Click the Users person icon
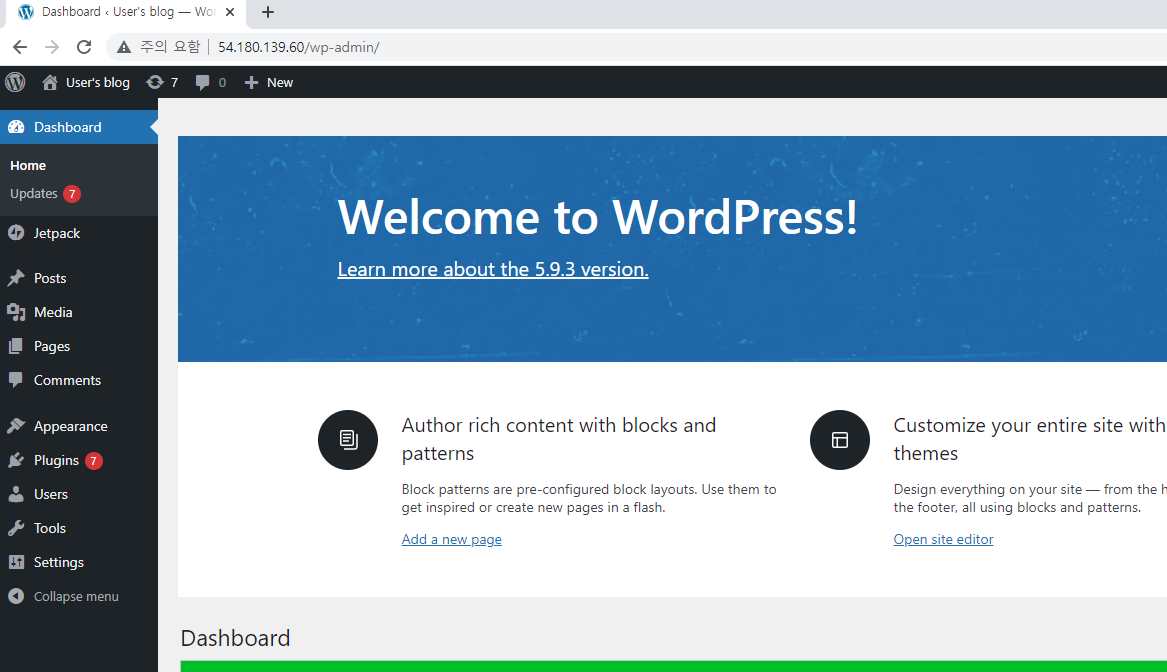1167x672 pixels. pos(16,494)
